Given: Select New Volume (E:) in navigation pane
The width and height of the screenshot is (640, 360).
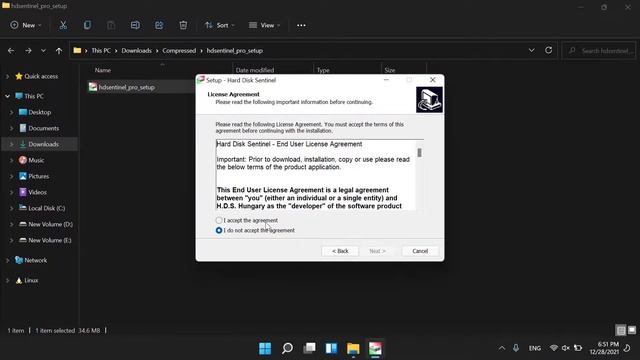Looking at the screenshot, I should pos(49,240).
